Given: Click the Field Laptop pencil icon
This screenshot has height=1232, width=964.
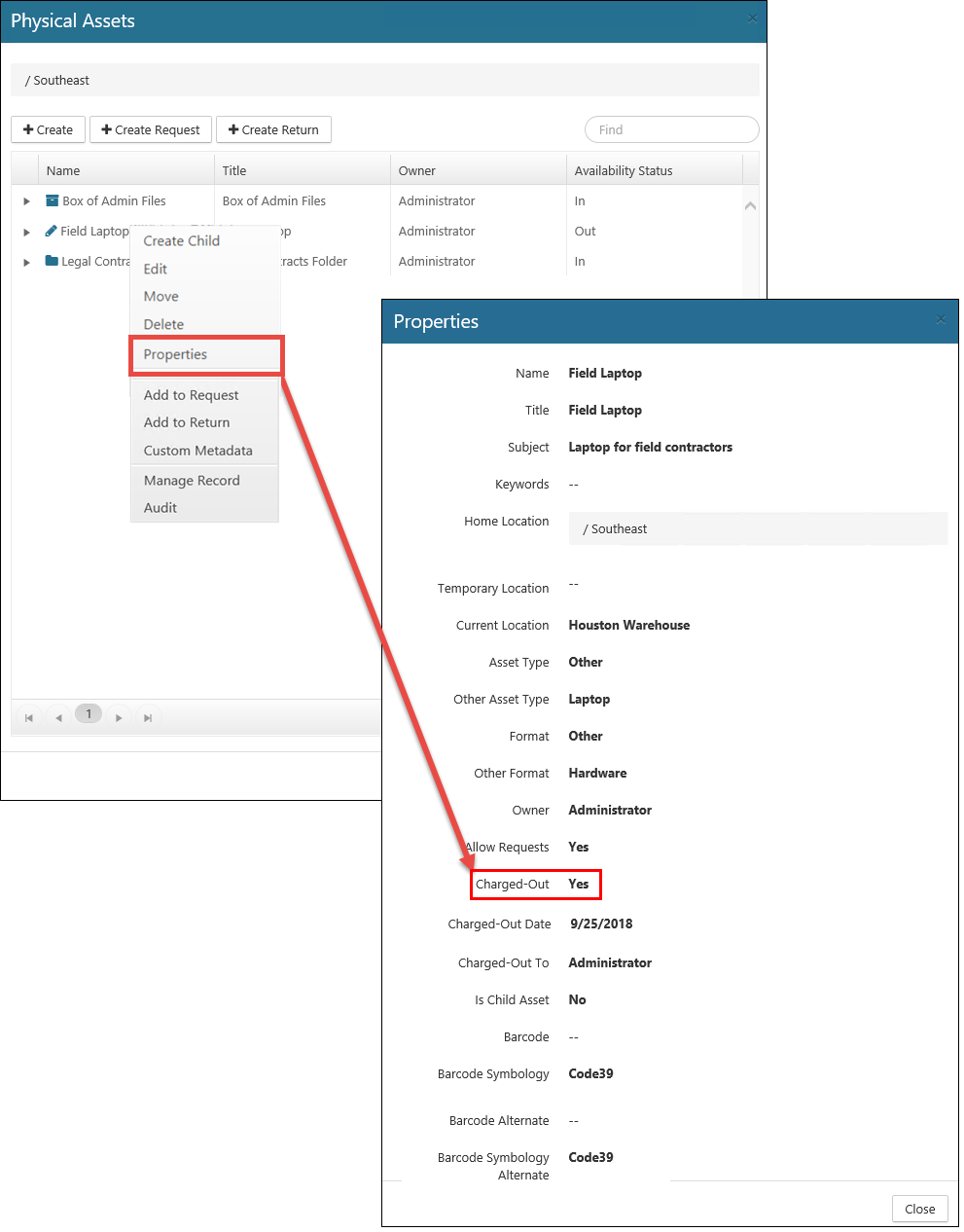Looking at the screenshot, I should 52,232.
